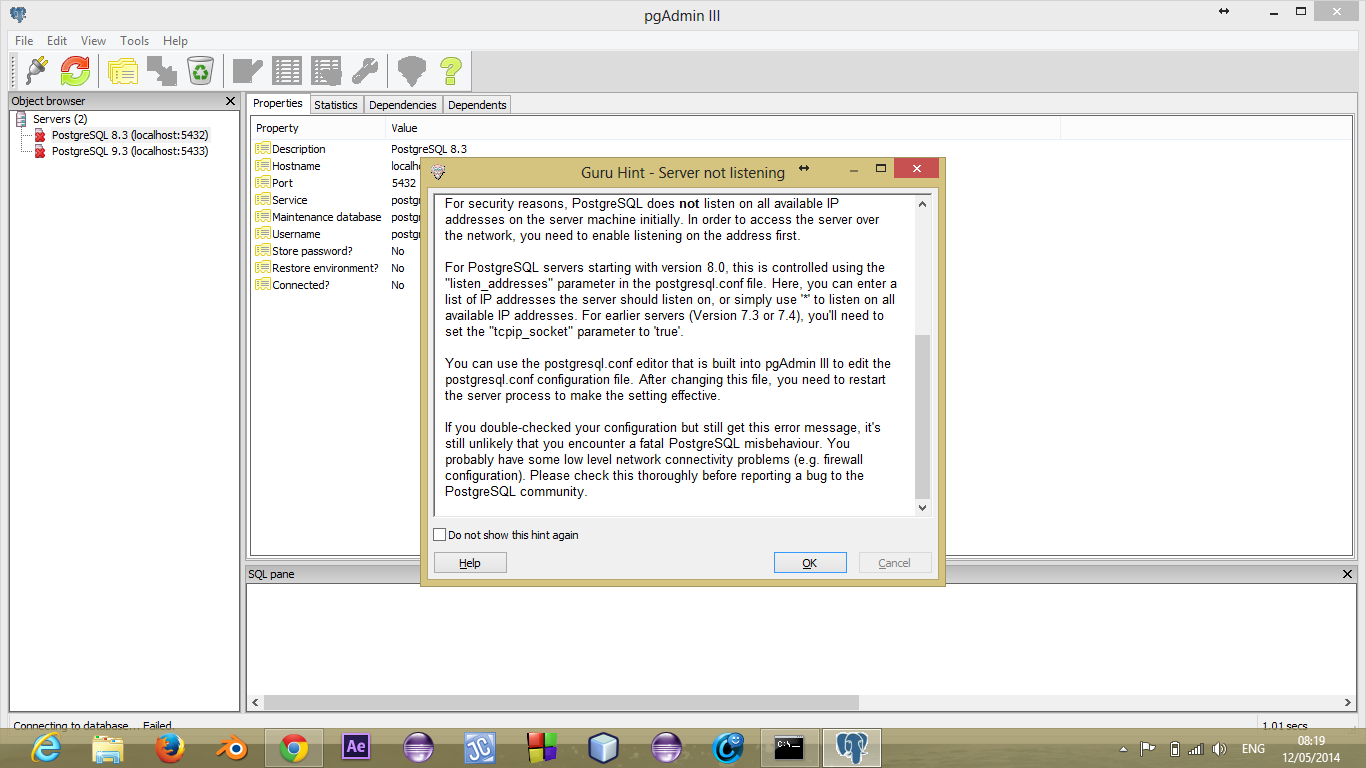Select the Servers (2) tree node
The image size is (1366, 768).
[x=60, y=119]
